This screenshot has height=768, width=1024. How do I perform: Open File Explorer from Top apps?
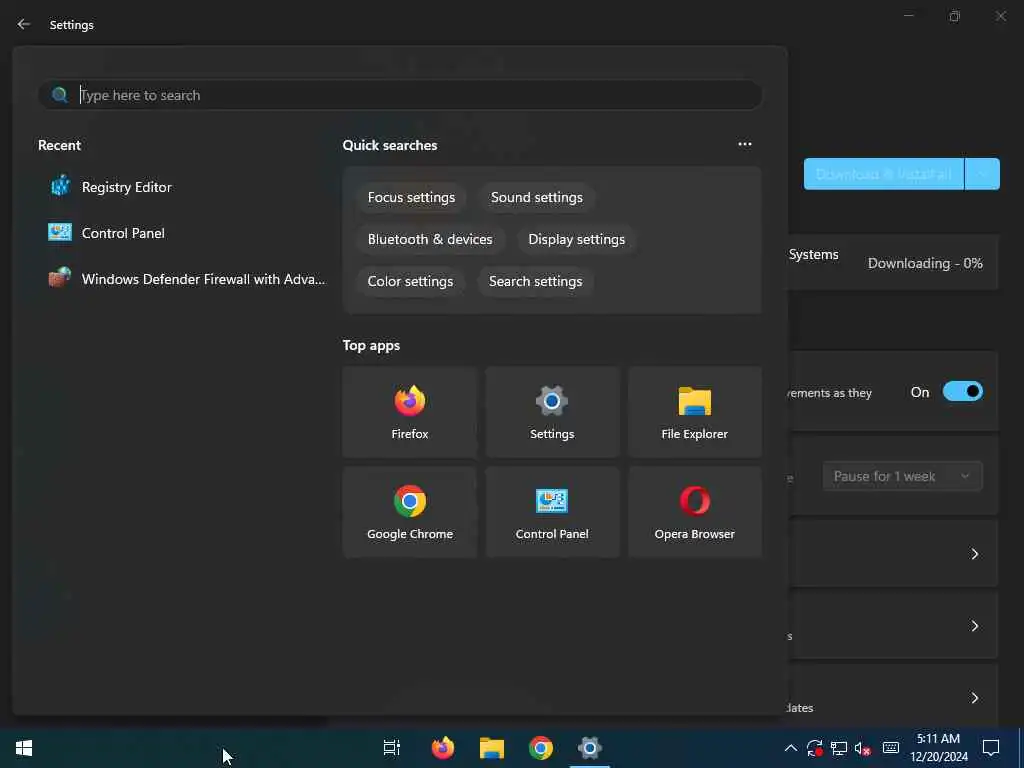tap(694, 412)
